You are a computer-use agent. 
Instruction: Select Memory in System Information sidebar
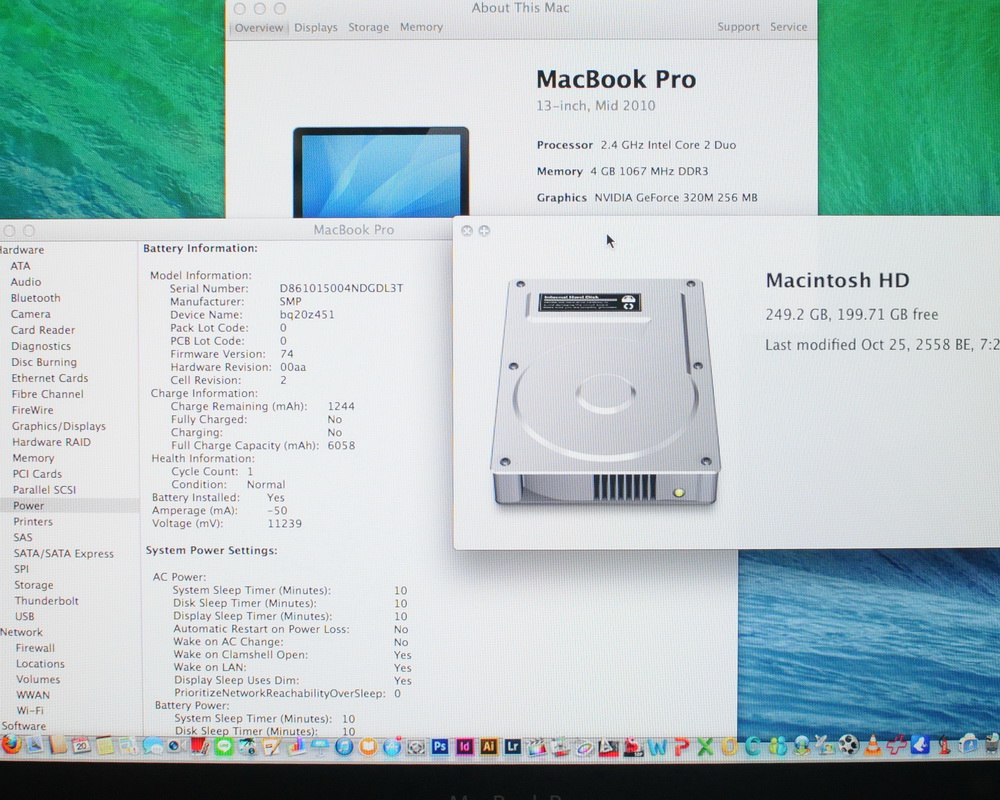(33, 458)
